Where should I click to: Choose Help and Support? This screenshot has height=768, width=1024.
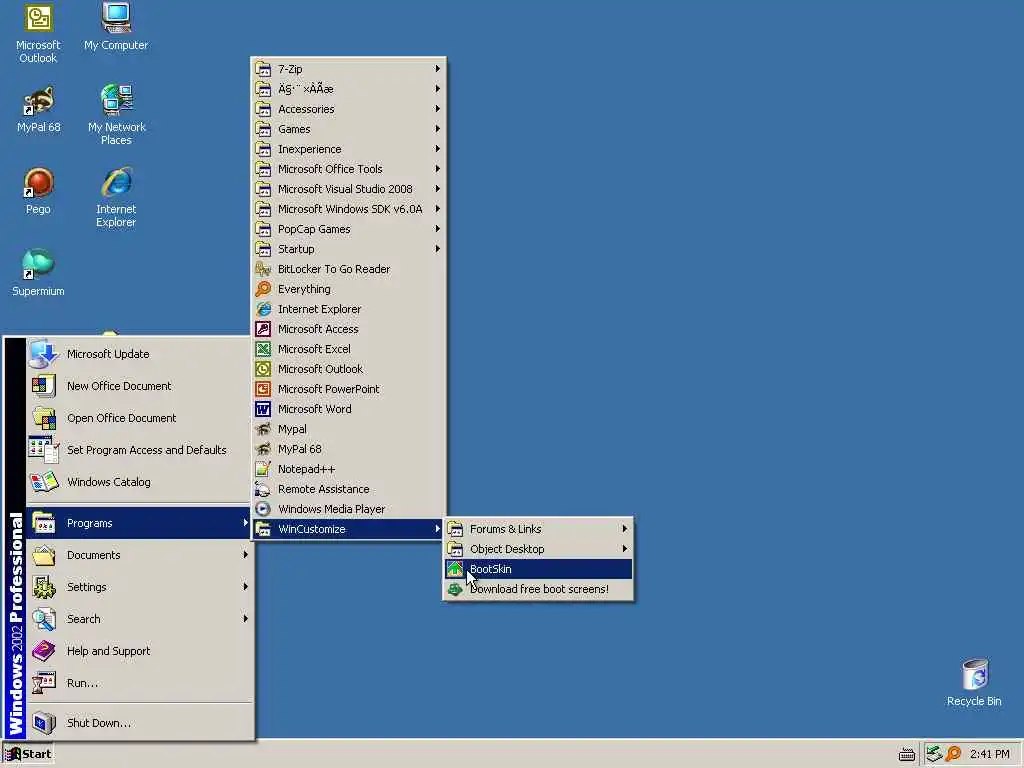point(139,651)
